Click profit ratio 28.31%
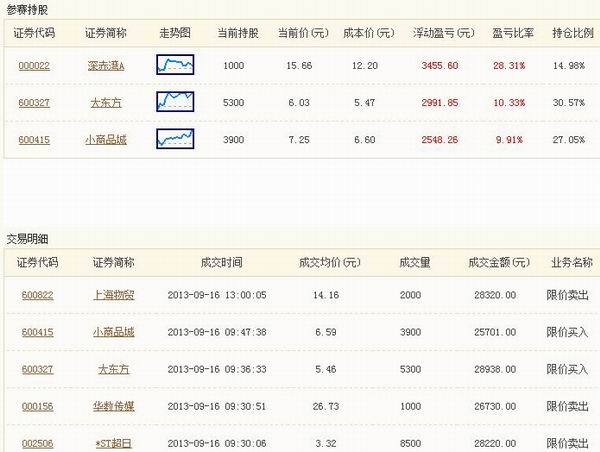 (509, 66)
